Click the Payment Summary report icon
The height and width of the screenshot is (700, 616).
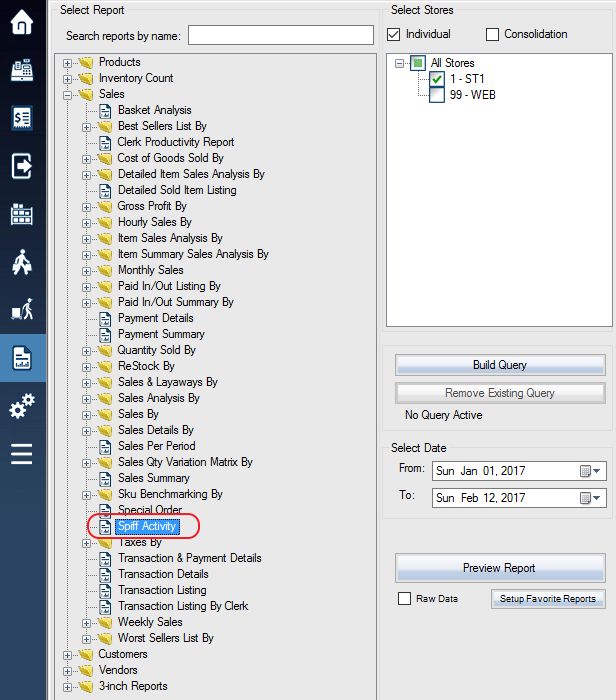105,334
